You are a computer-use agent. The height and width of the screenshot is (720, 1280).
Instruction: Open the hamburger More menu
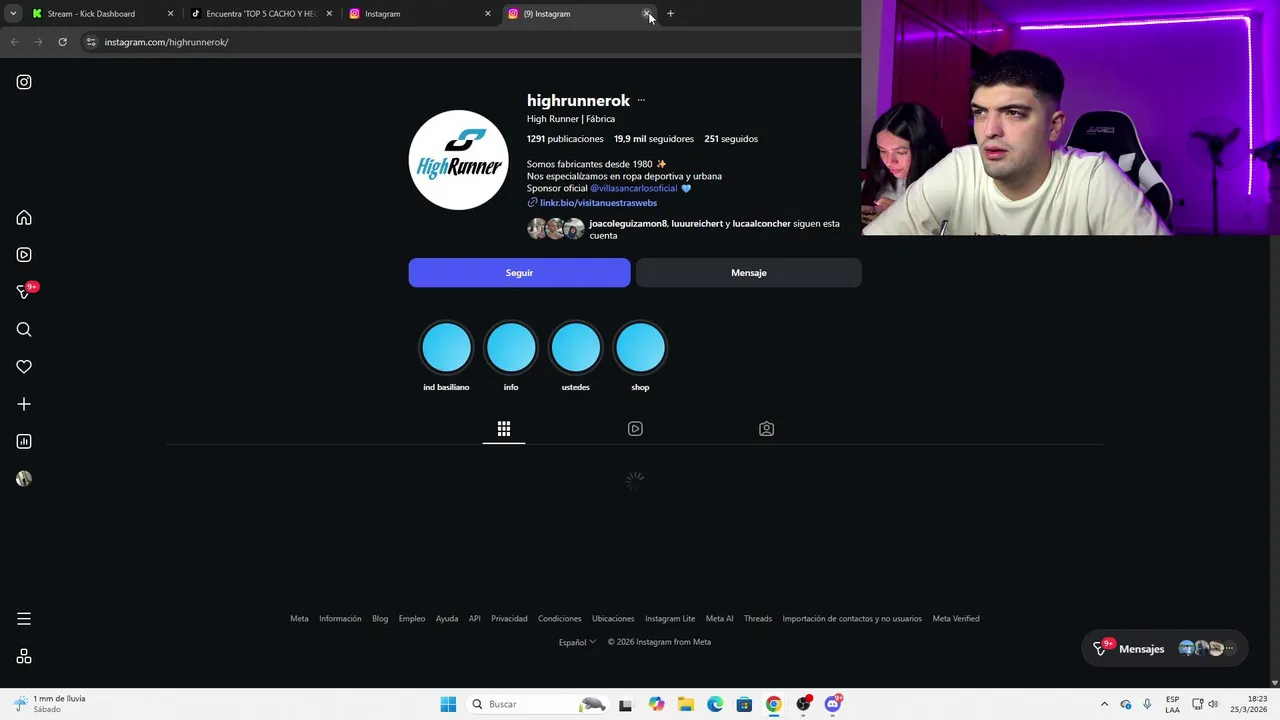tap(24, 619)
